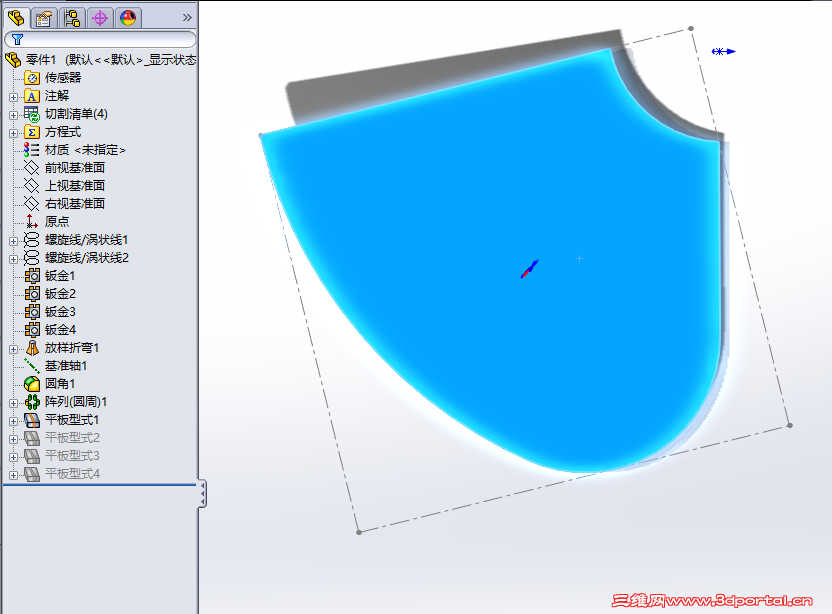This screenshot has height=614, width=832.
Task: Select the 零件1 root part icon
Action: pos(13,59)
